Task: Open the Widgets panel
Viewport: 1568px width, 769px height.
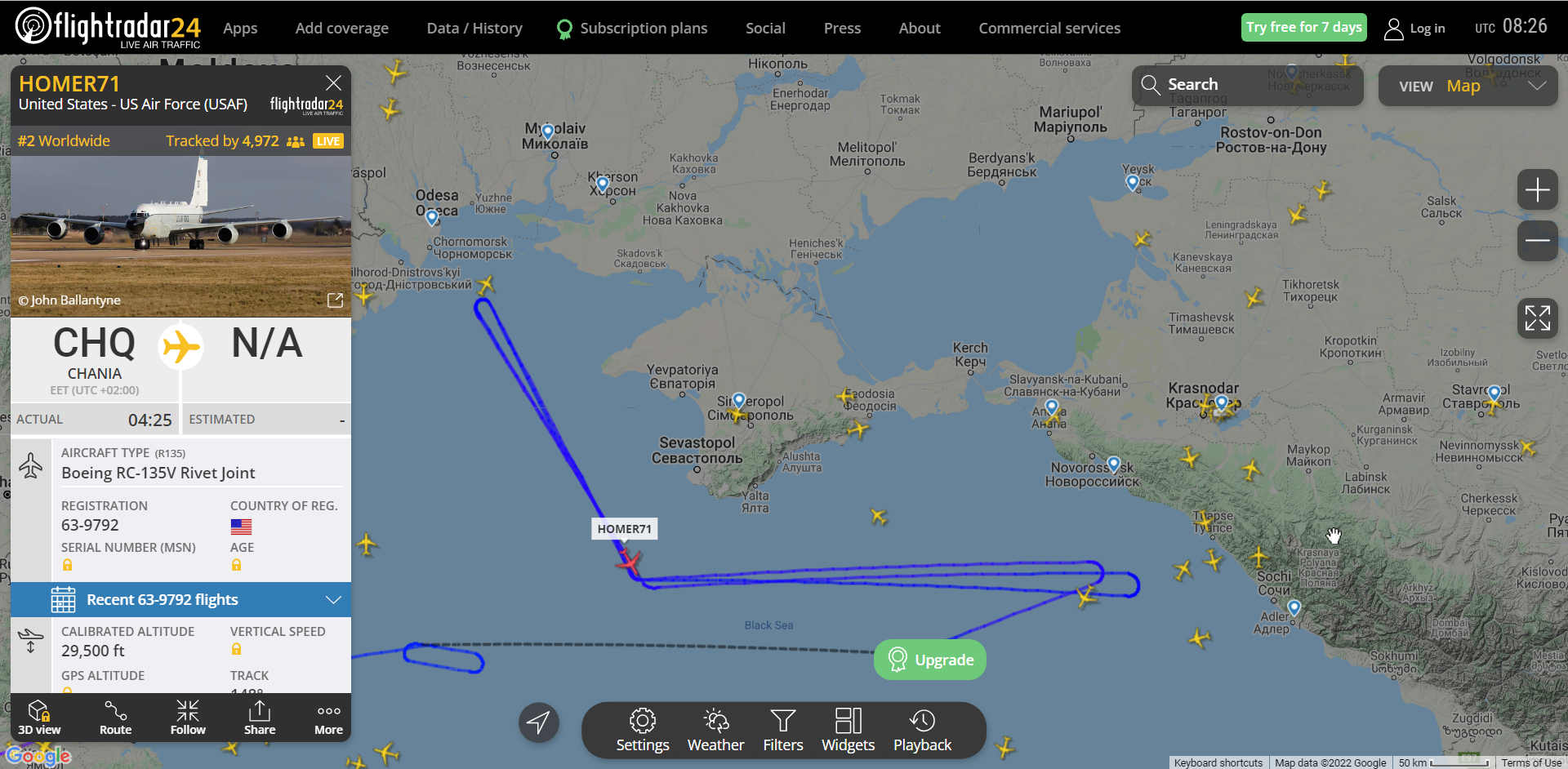Action: click(x=848, y=731)
